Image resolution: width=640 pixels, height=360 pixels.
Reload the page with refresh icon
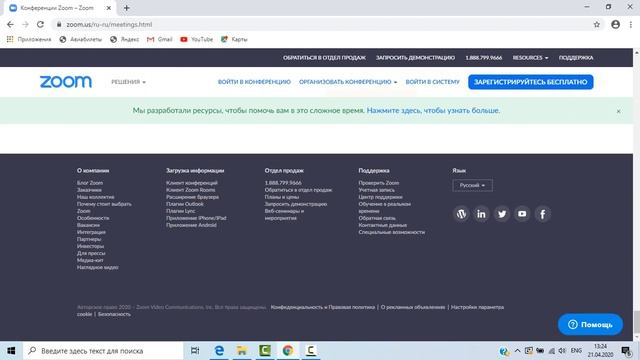point(40,24)
